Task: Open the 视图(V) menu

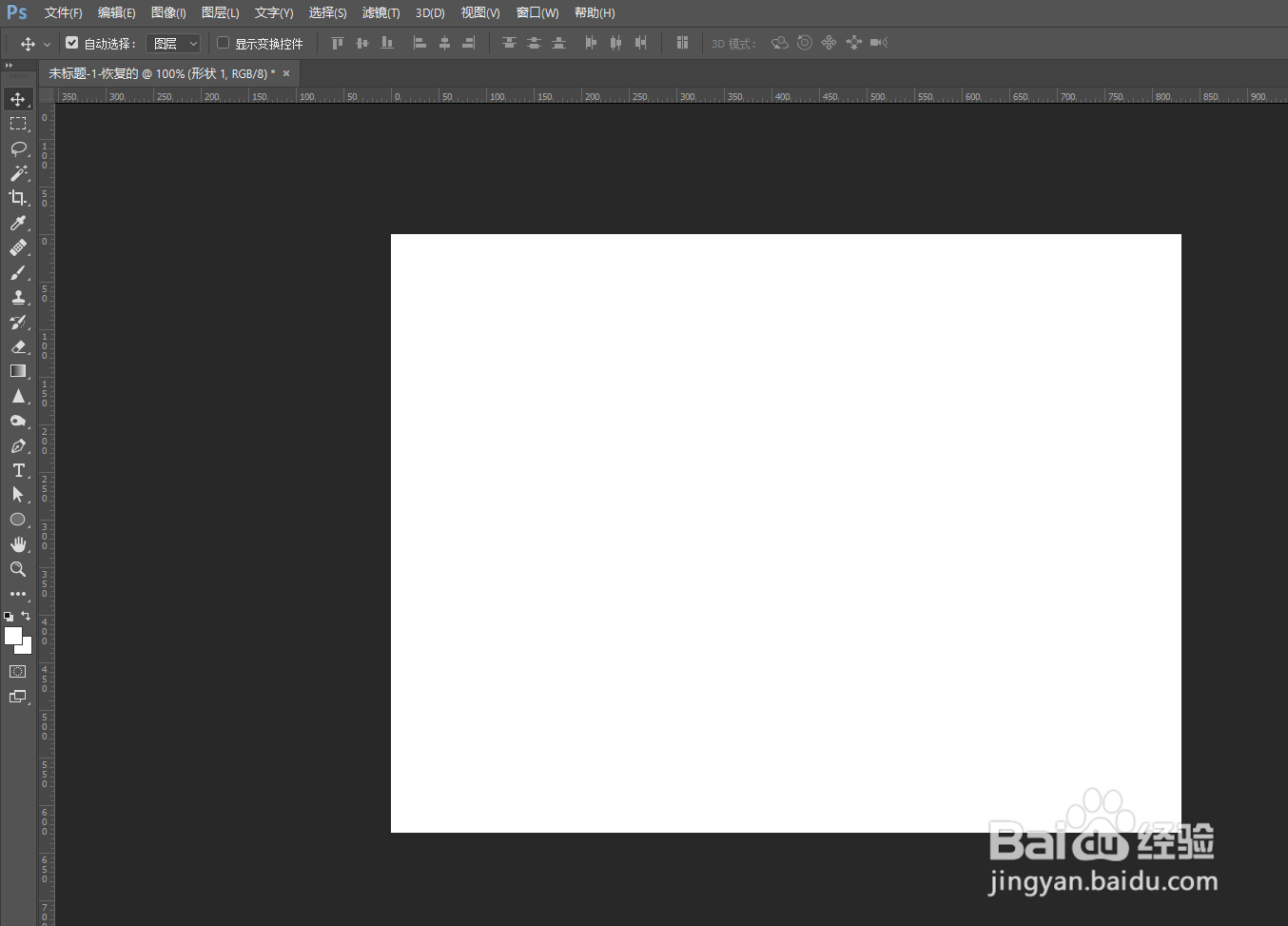Action: tap(480, 12)
